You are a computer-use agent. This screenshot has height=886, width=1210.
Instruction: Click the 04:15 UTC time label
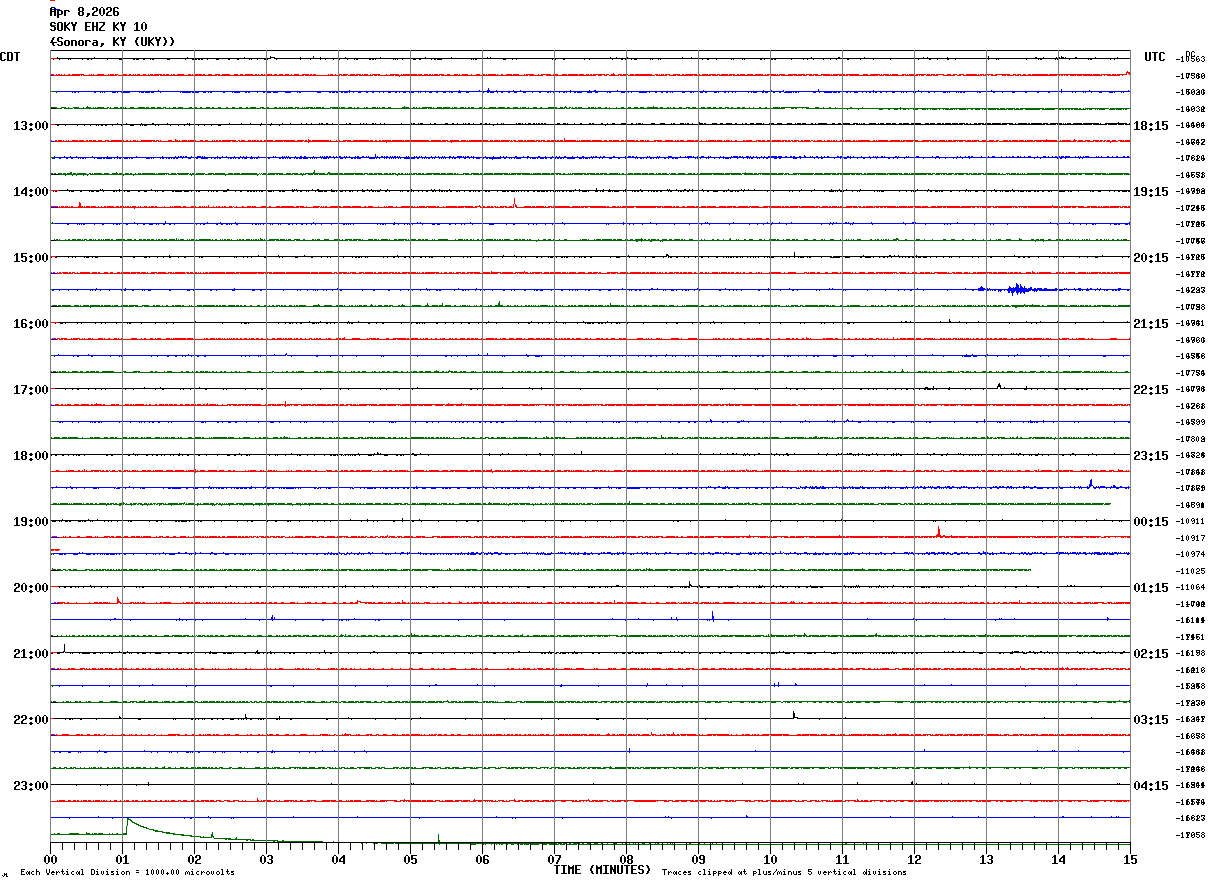pos(1151,786)
